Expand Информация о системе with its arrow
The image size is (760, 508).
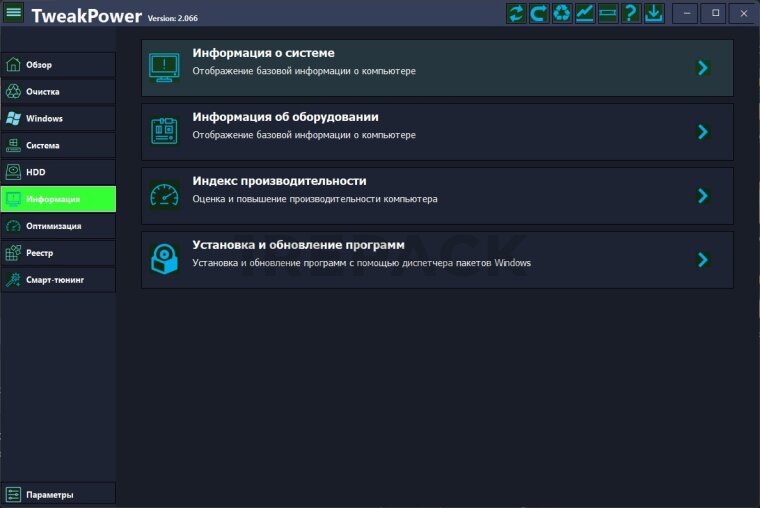click(703, 68)
